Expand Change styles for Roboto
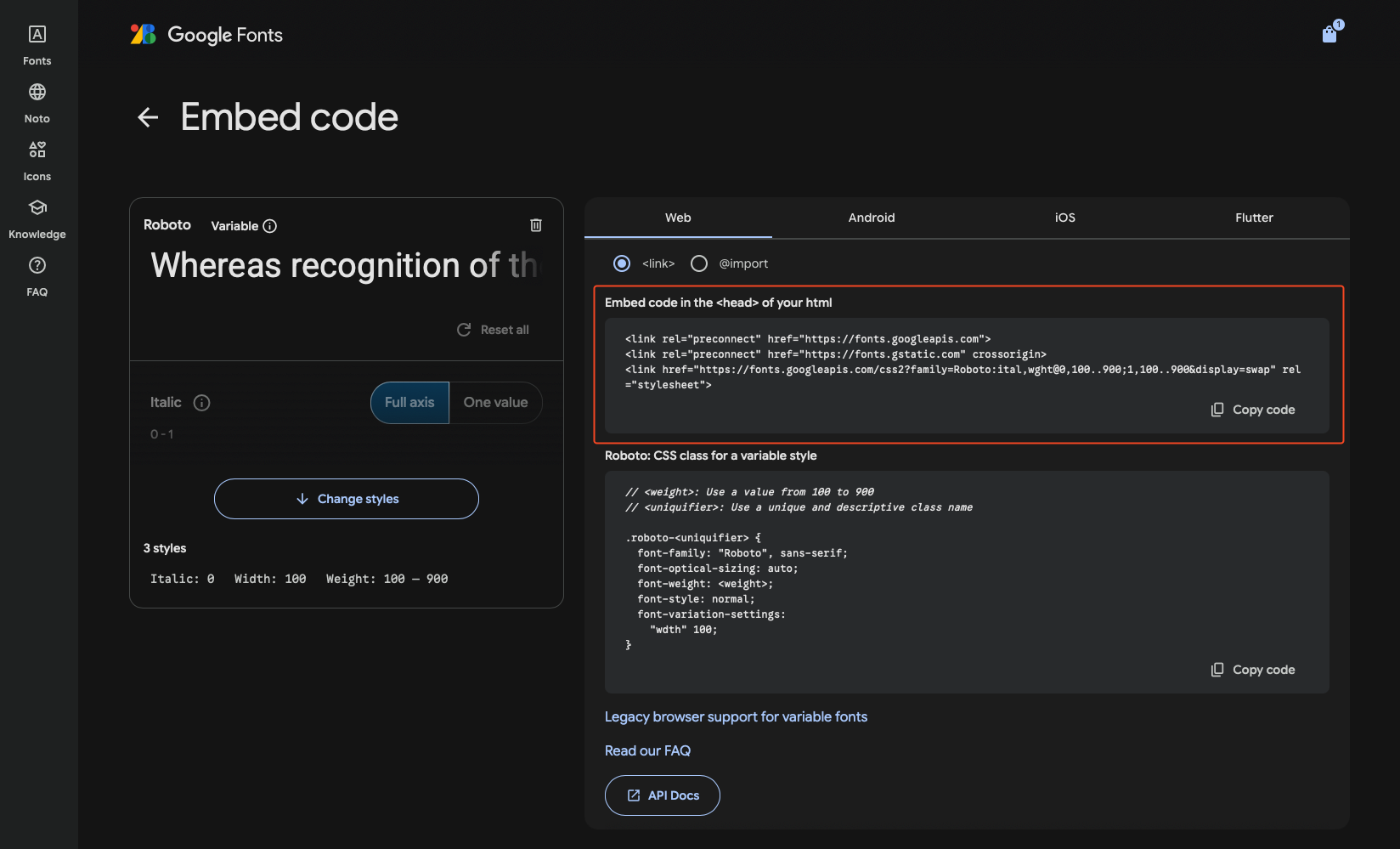The height and width of the screenshot is (849, 1400). coord(347,499)
